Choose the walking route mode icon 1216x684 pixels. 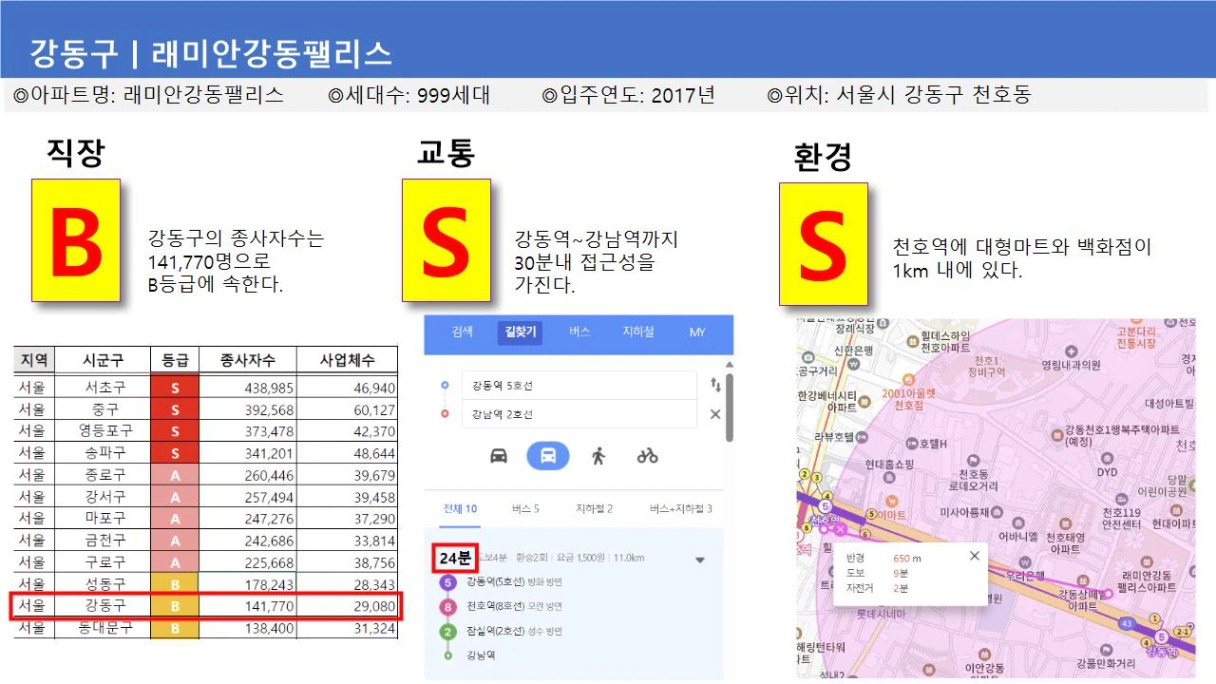(598, 456)
